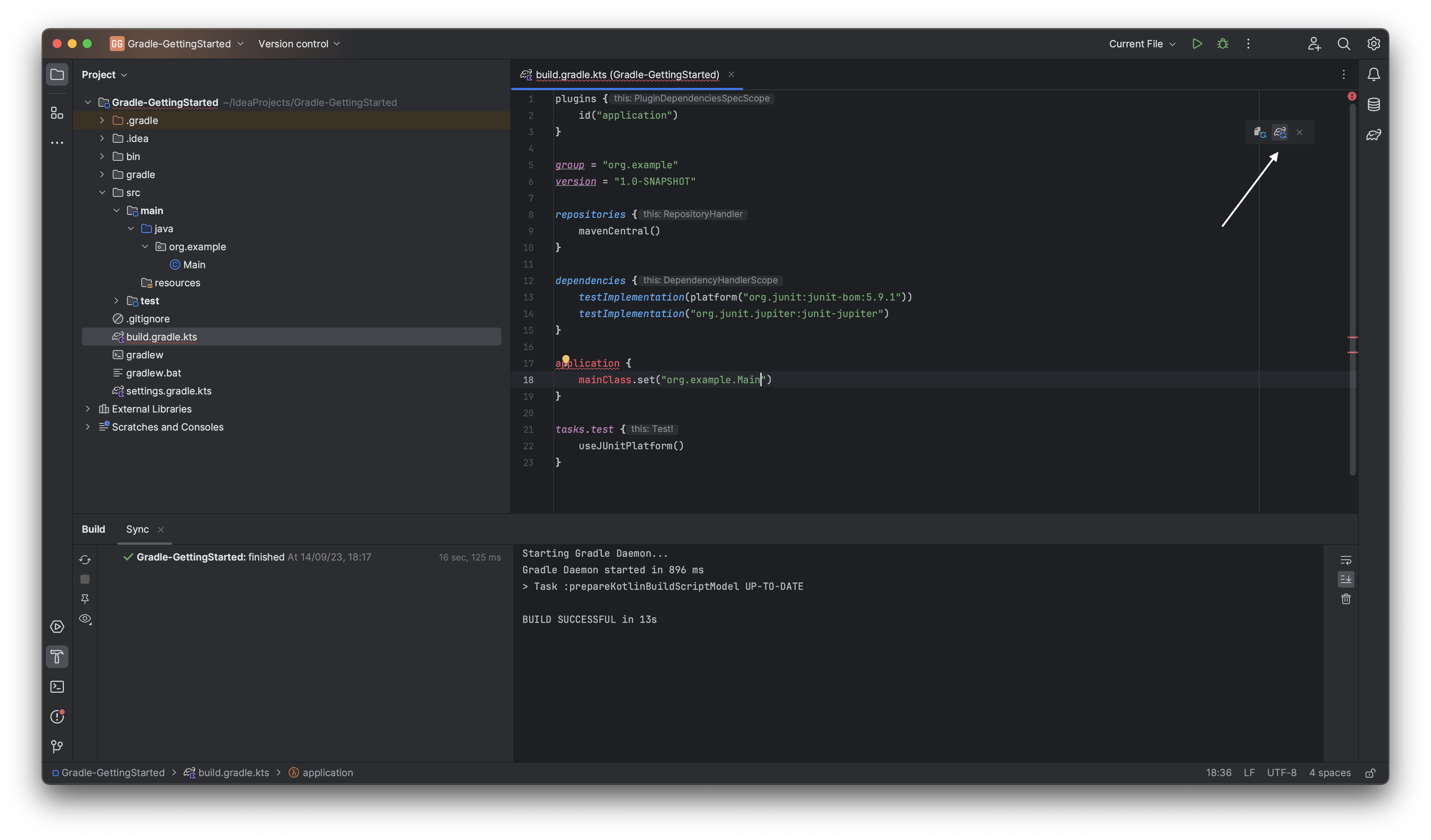Select .gitignore file in project tree
The height and width of the screenshot is (840, 1431).
141,319
